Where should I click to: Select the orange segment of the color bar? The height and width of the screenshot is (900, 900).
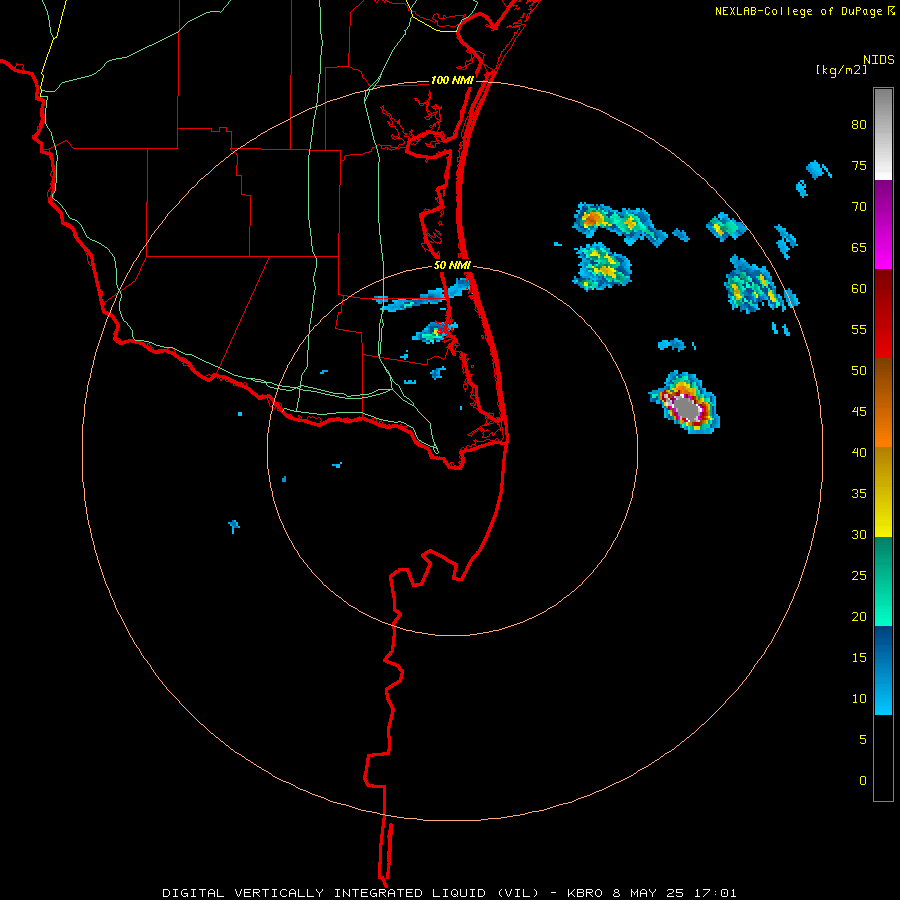(x=883, y=402)
